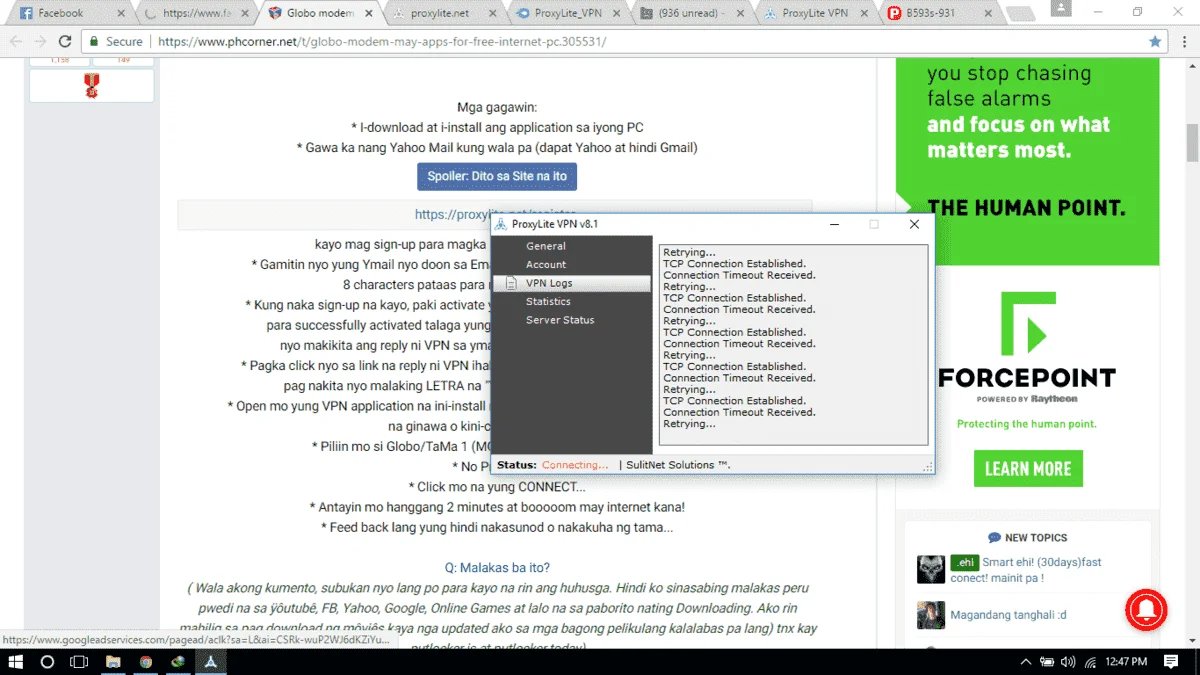Viewport: 1200px width, 675px height.
Task: Open Cortana search circle on taskbar
Action: (x=47, y=662)
